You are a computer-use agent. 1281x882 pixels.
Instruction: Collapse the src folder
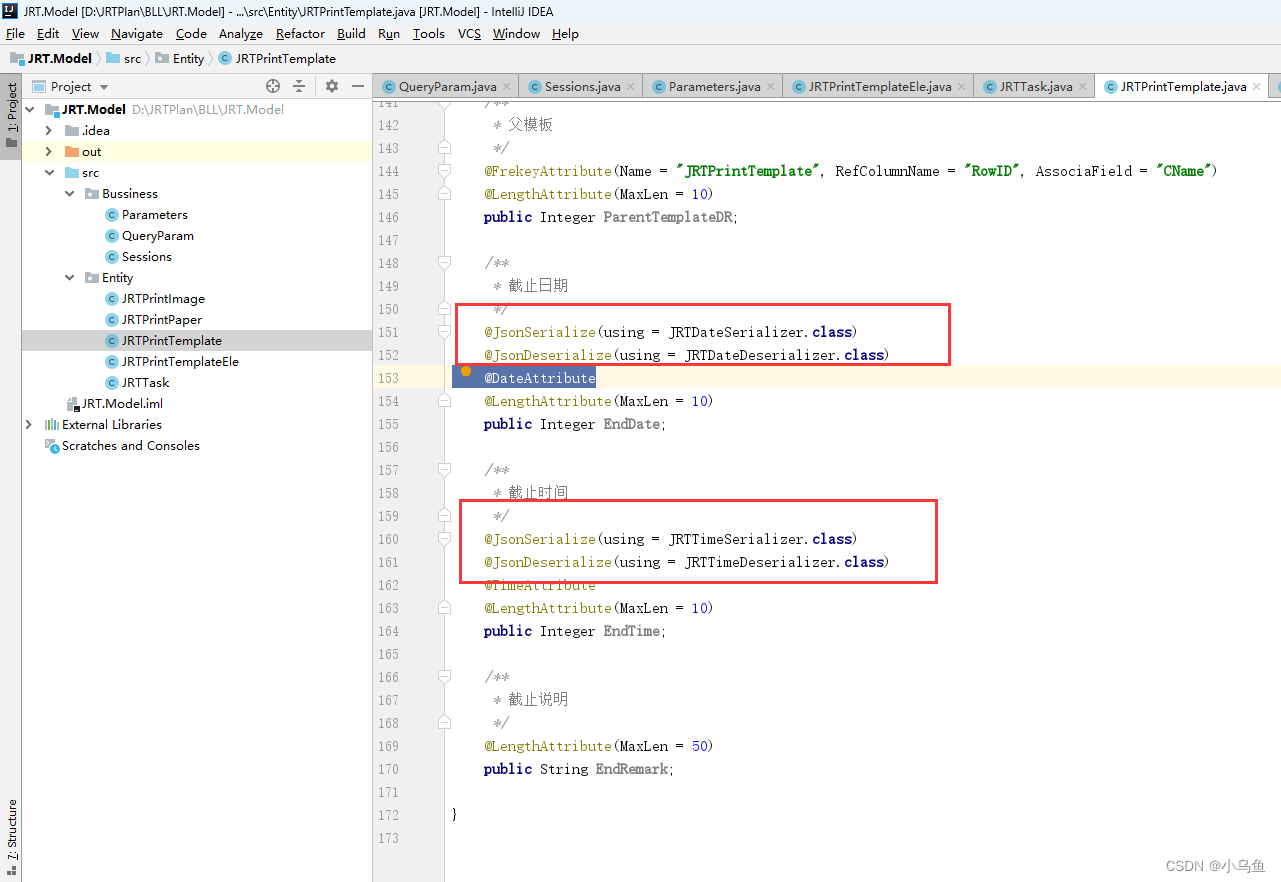[x=48, y=173]
